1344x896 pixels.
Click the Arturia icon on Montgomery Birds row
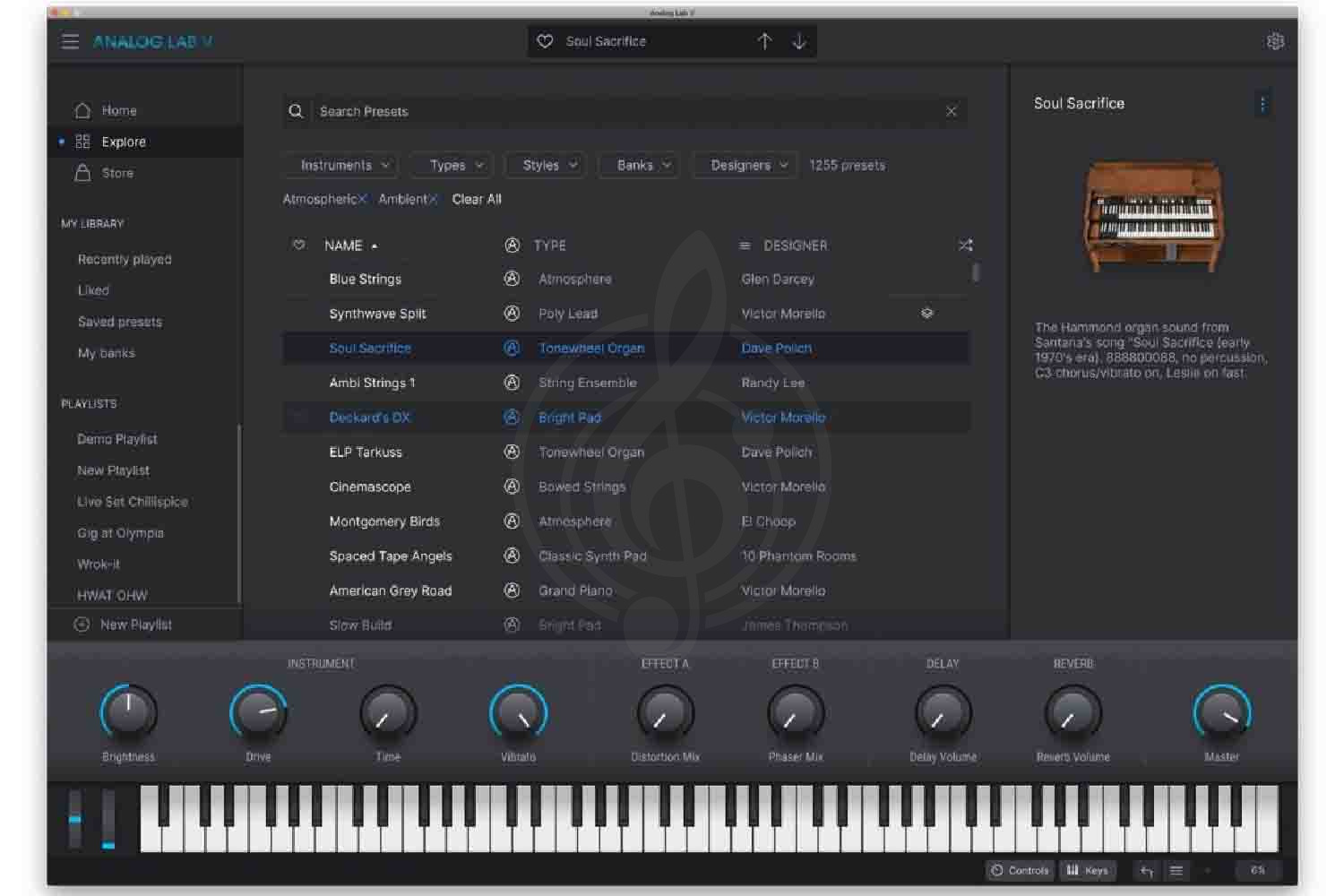click(x=512, y=521)
